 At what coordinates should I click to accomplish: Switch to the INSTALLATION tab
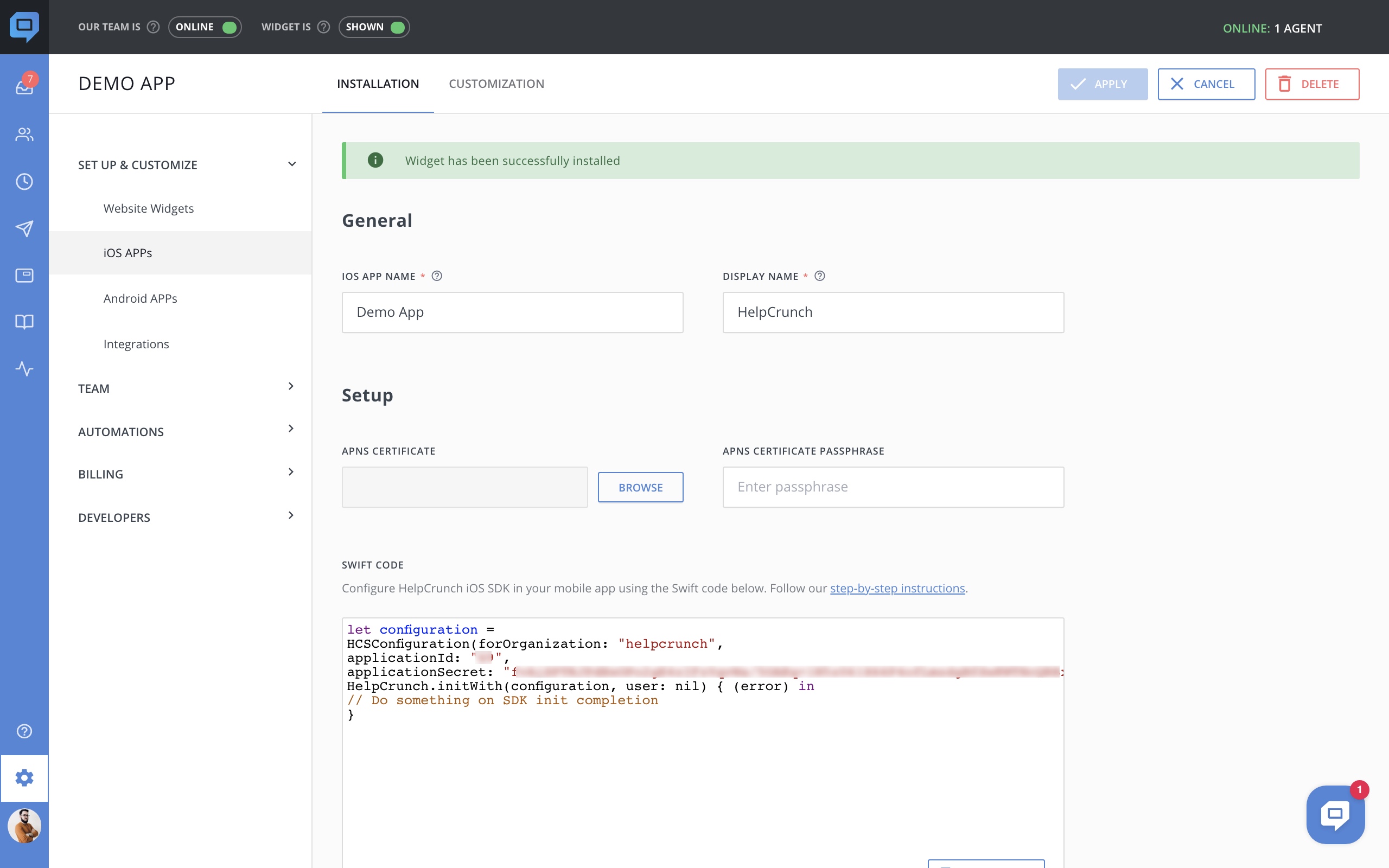378,84
